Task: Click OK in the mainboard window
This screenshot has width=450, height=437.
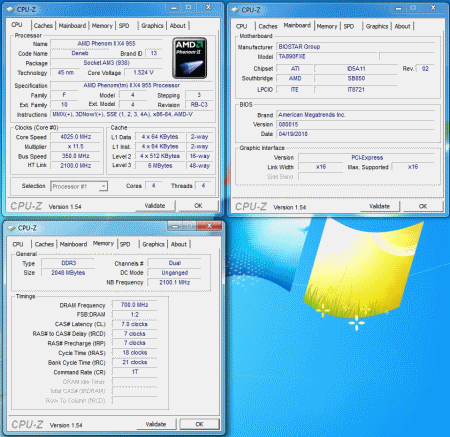Action: (423, 206)
